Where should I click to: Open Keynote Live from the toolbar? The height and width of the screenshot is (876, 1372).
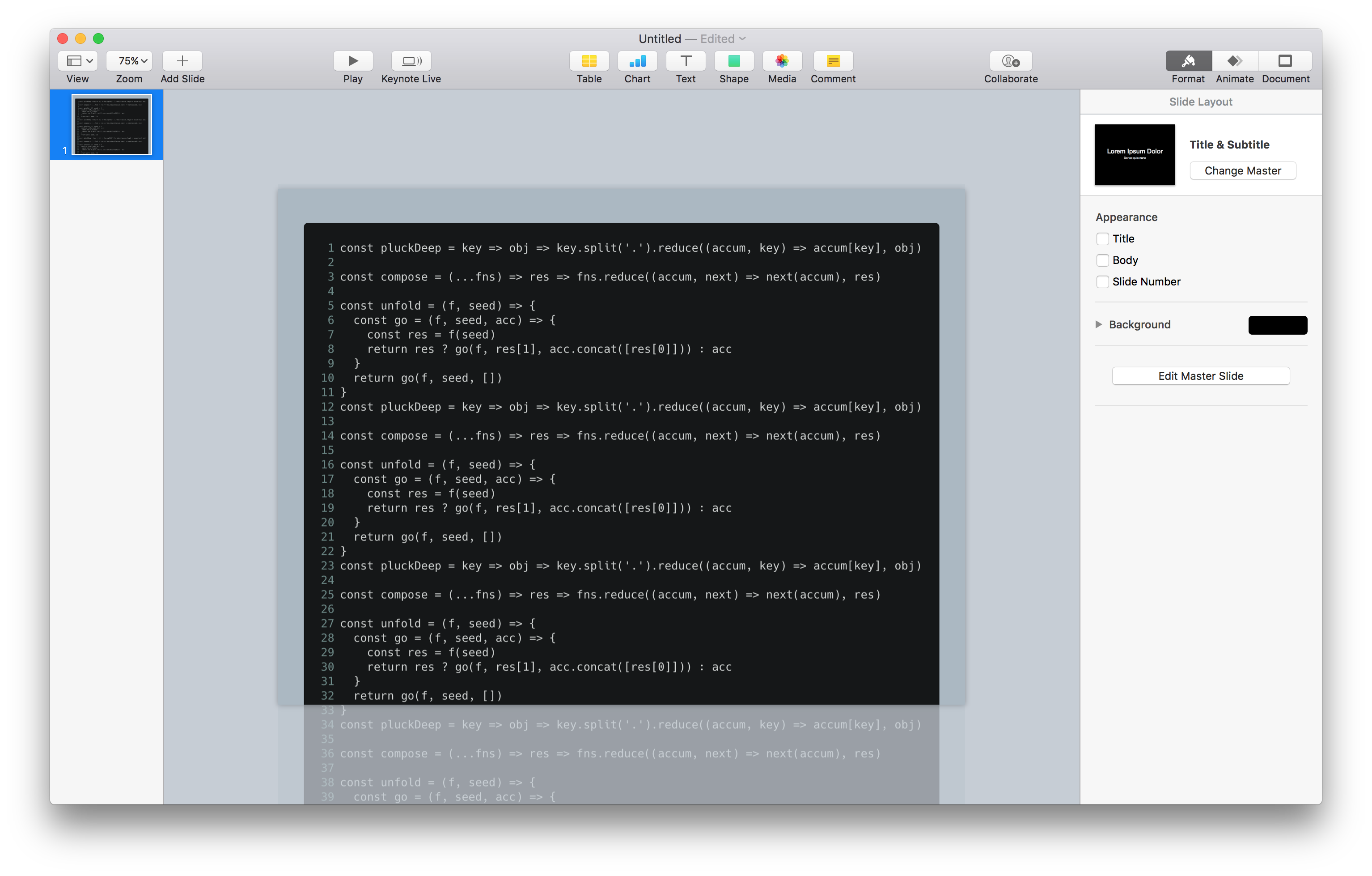(x=411, y=61)
